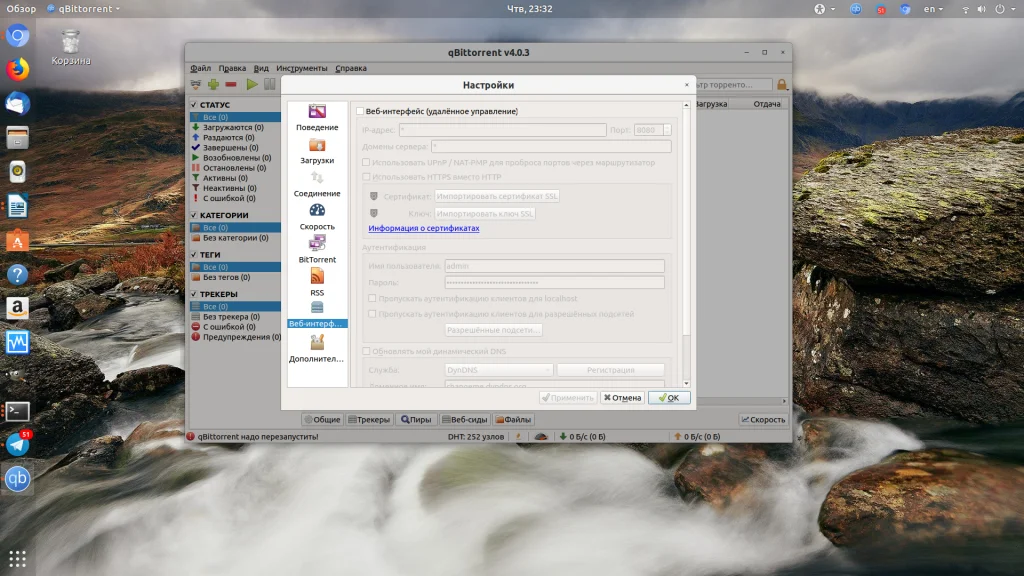1024x576 pixels.
Task: Click the Регистрация button
Action: pyautogui.click(x=611, y=370)
